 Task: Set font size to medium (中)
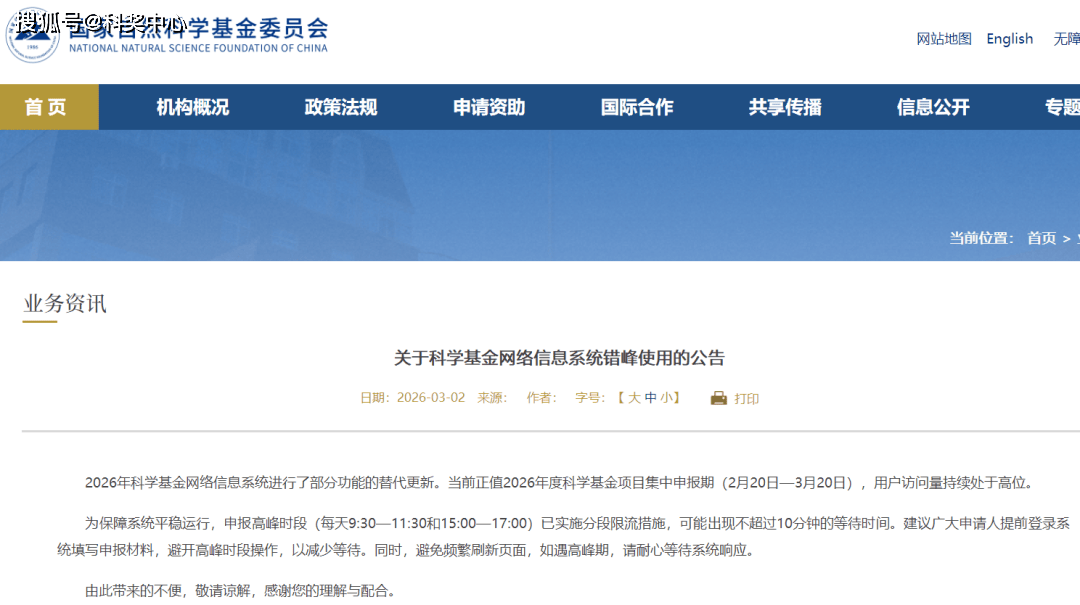point(651,398)
